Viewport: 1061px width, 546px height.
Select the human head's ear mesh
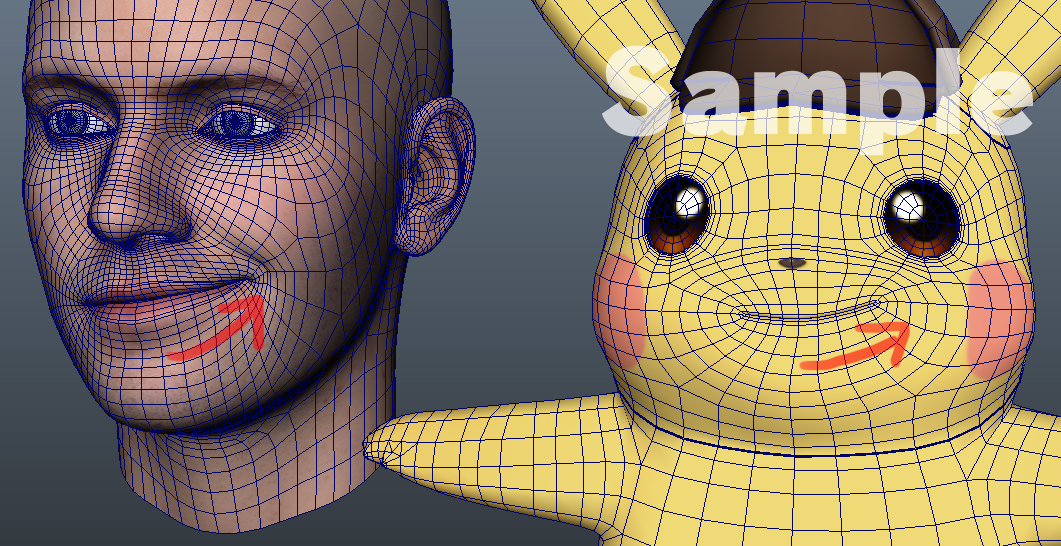(x=436, y=176)
